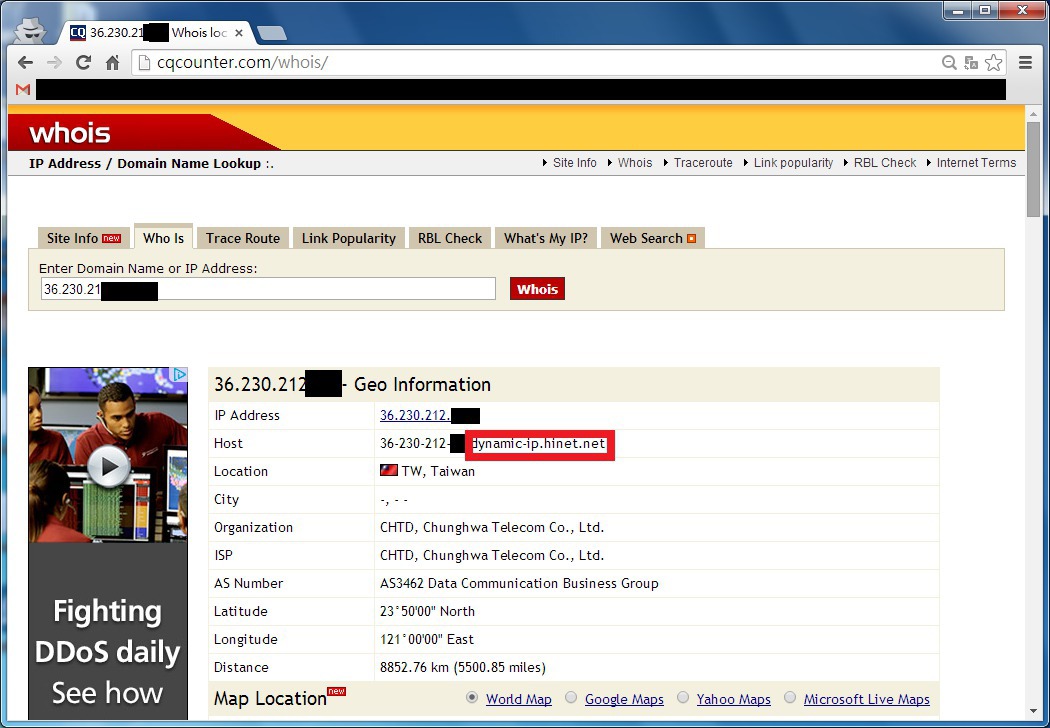This screenshot has width=1050, height=728.
Task: Click the domain name or IP input field
Action: (268, 289)
